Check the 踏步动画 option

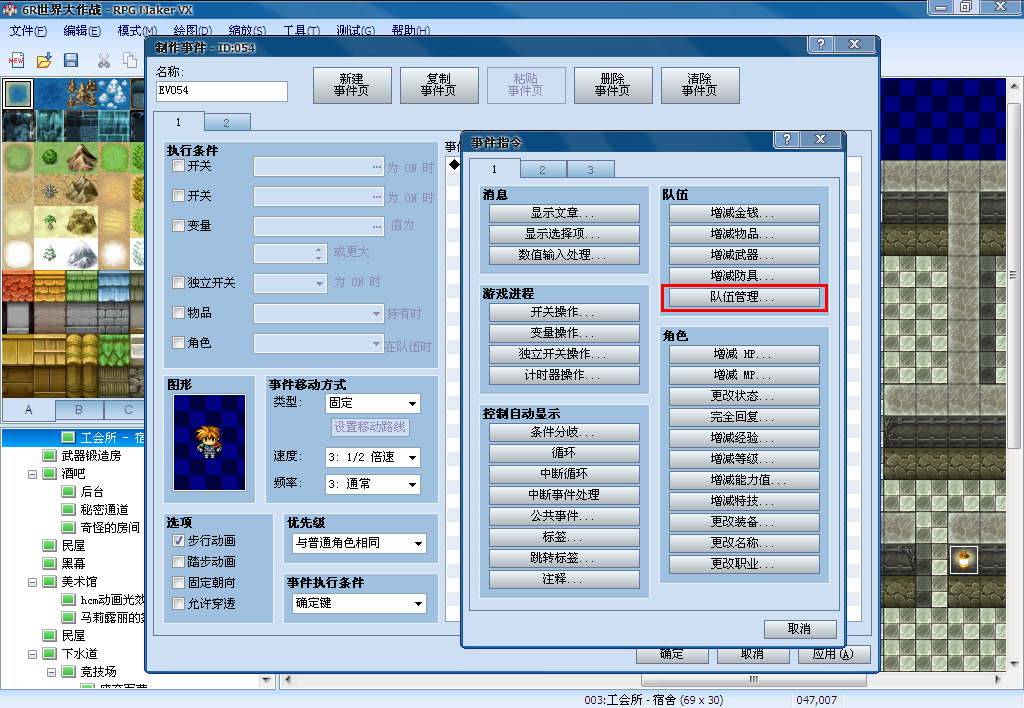(x=178, y=562)
